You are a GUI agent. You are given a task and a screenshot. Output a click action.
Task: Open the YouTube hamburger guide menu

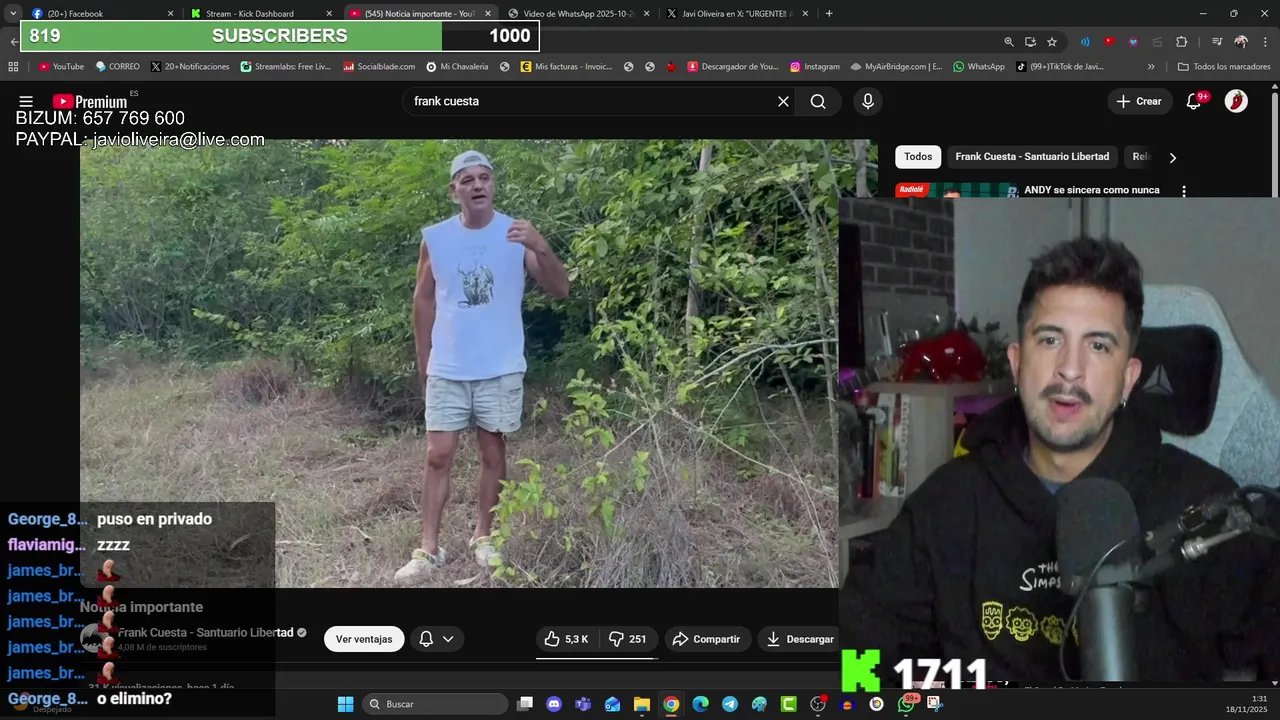pos(26,101)
